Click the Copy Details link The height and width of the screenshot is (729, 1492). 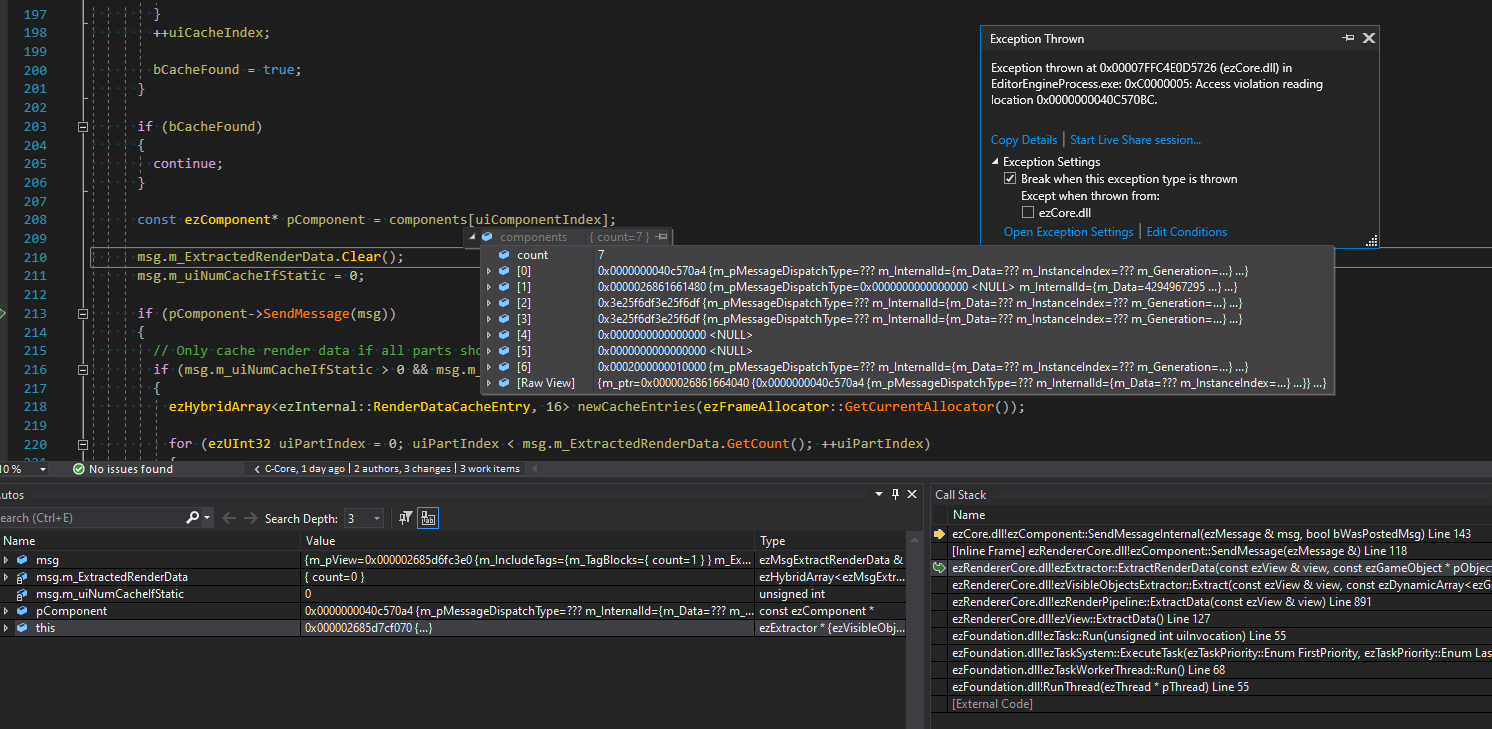[x=1023, y=139]
